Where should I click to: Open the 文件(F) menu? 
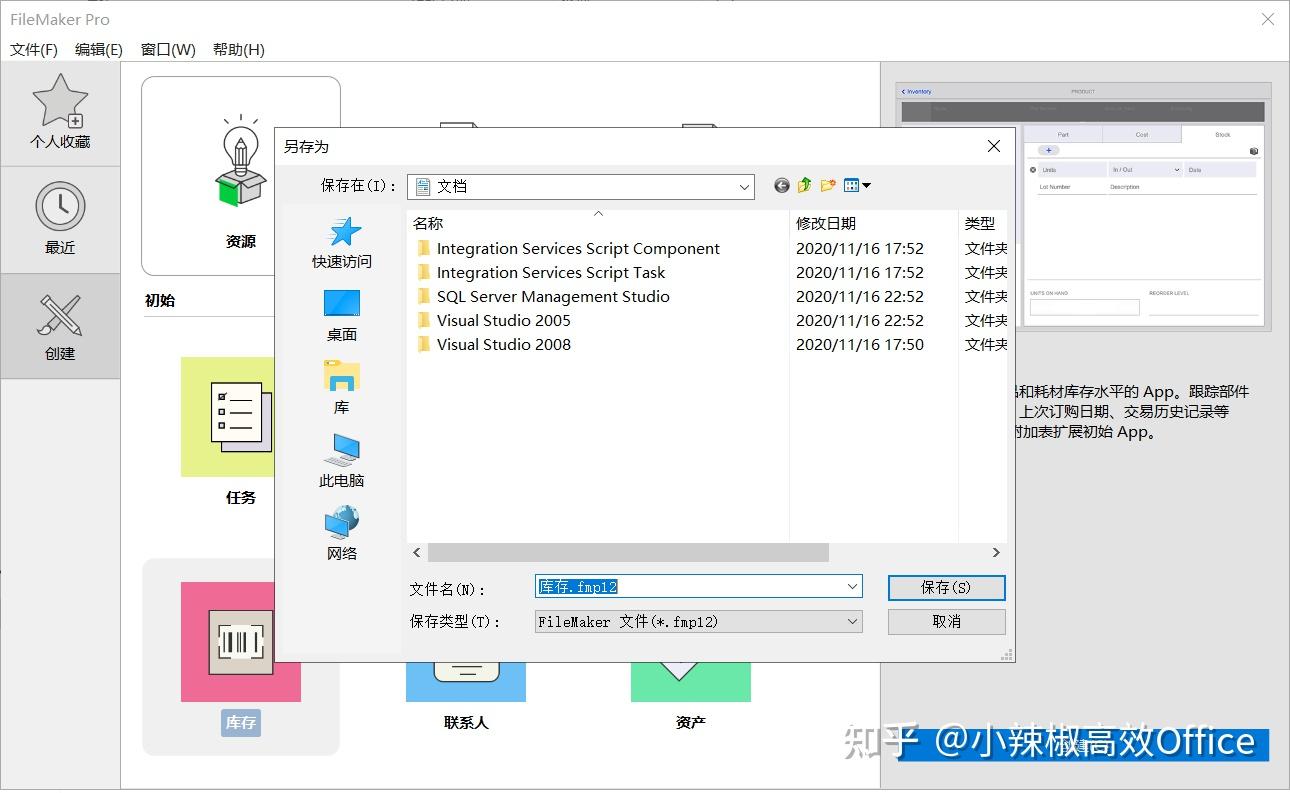pos(32,48)
